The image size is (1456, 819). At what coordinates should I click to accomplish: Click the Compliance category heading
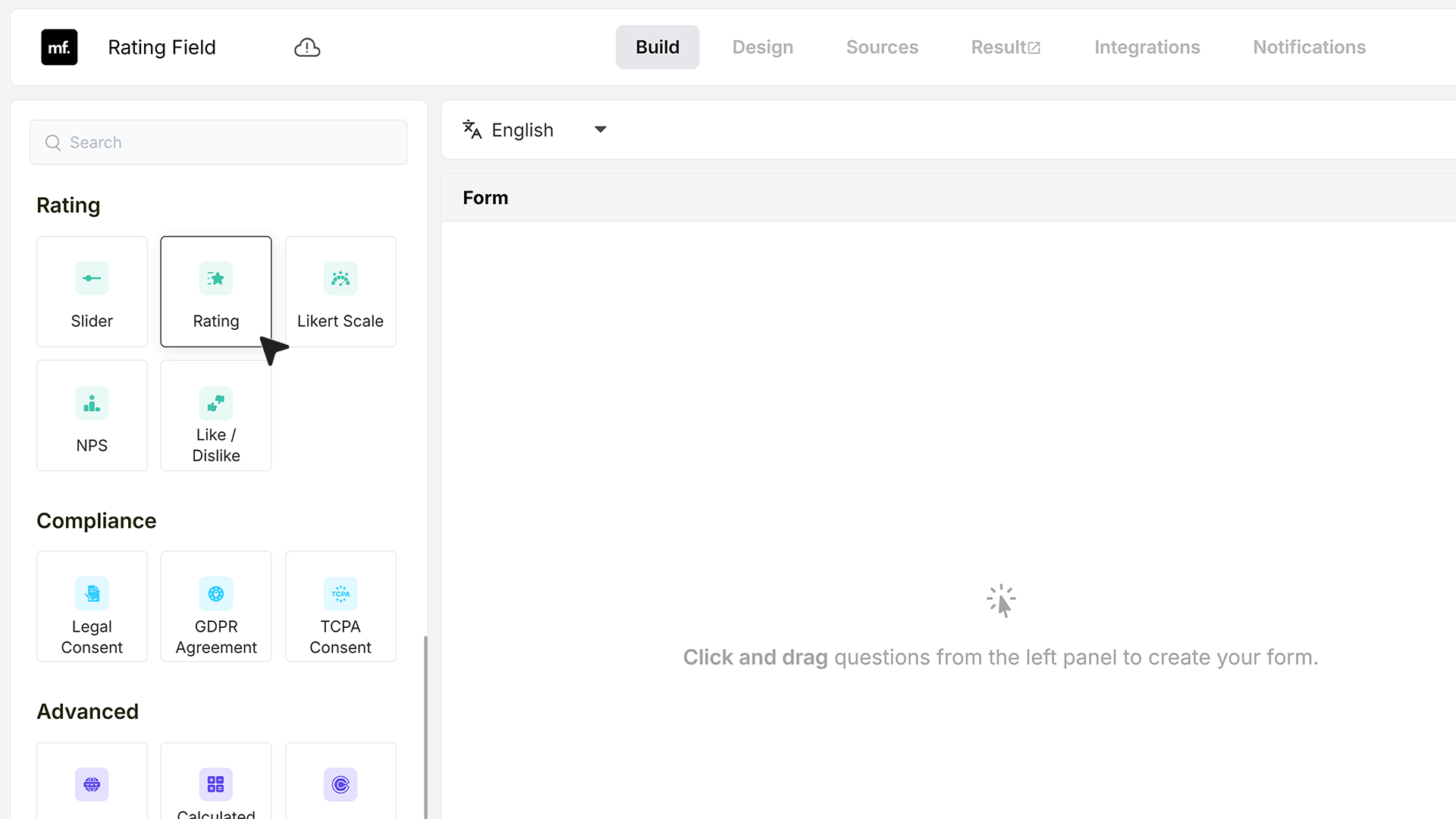pos(96,521)
